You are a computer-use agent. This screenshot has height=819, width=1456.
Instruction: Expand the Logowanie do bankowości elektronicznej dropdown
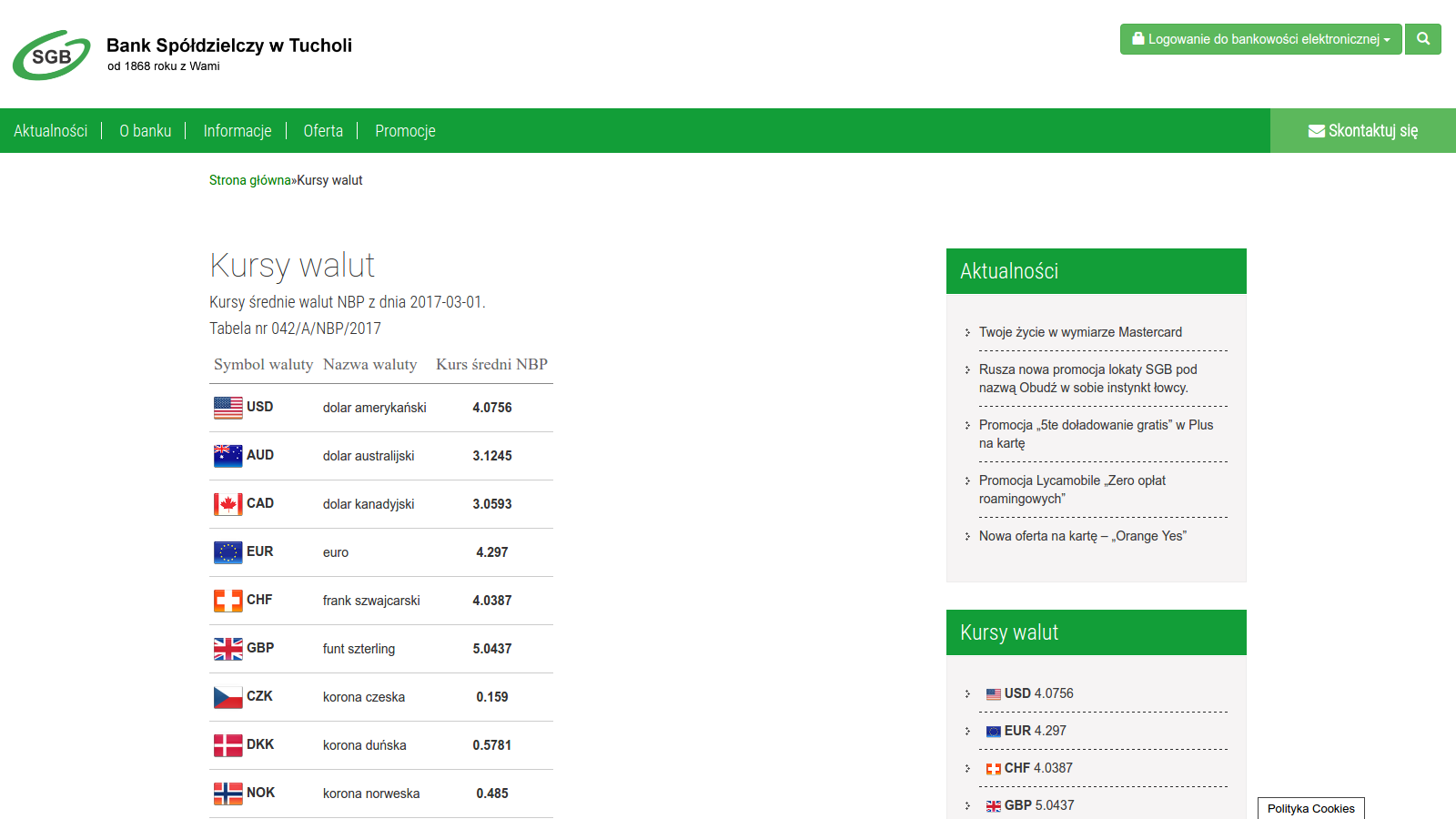pyautogui.click(x=1260, y=39)
